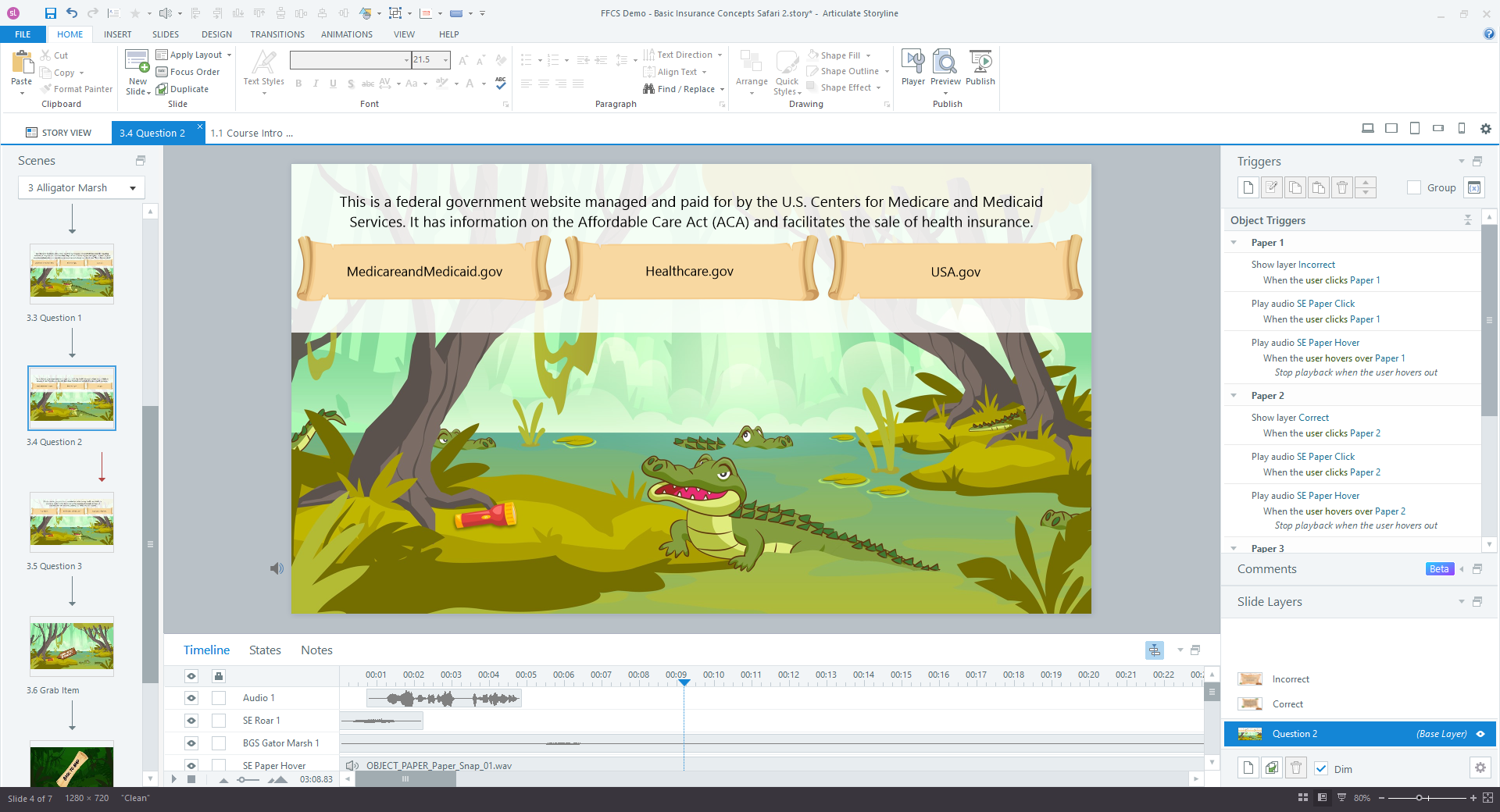Hide Audio 1 on the timeline

pos(191,698)
